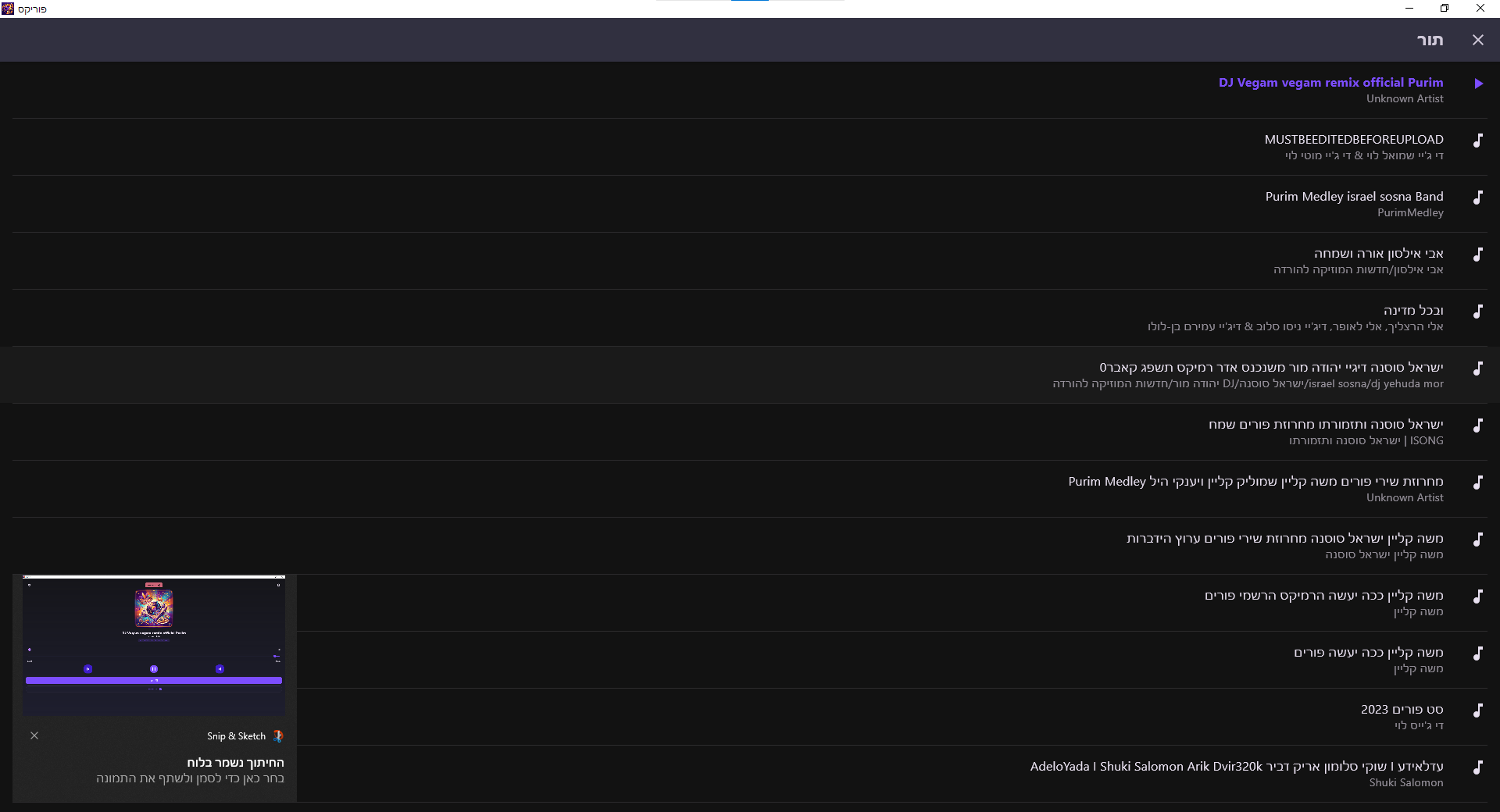Click music note icon beside אבי אילסון אורה ושמחה
The height and width of the screenshot is (812, 1500).
[1478, 255]
